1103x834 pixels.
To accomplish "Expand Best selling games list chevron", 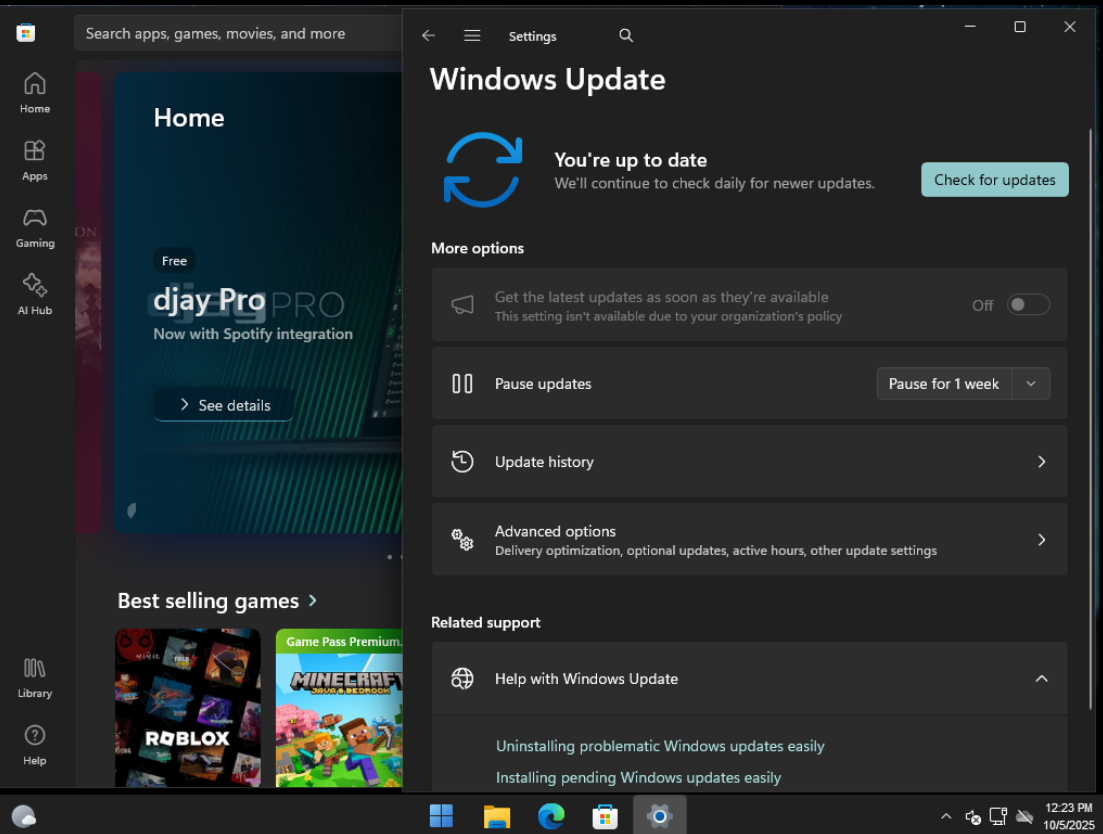I will [x=313, y=601].
